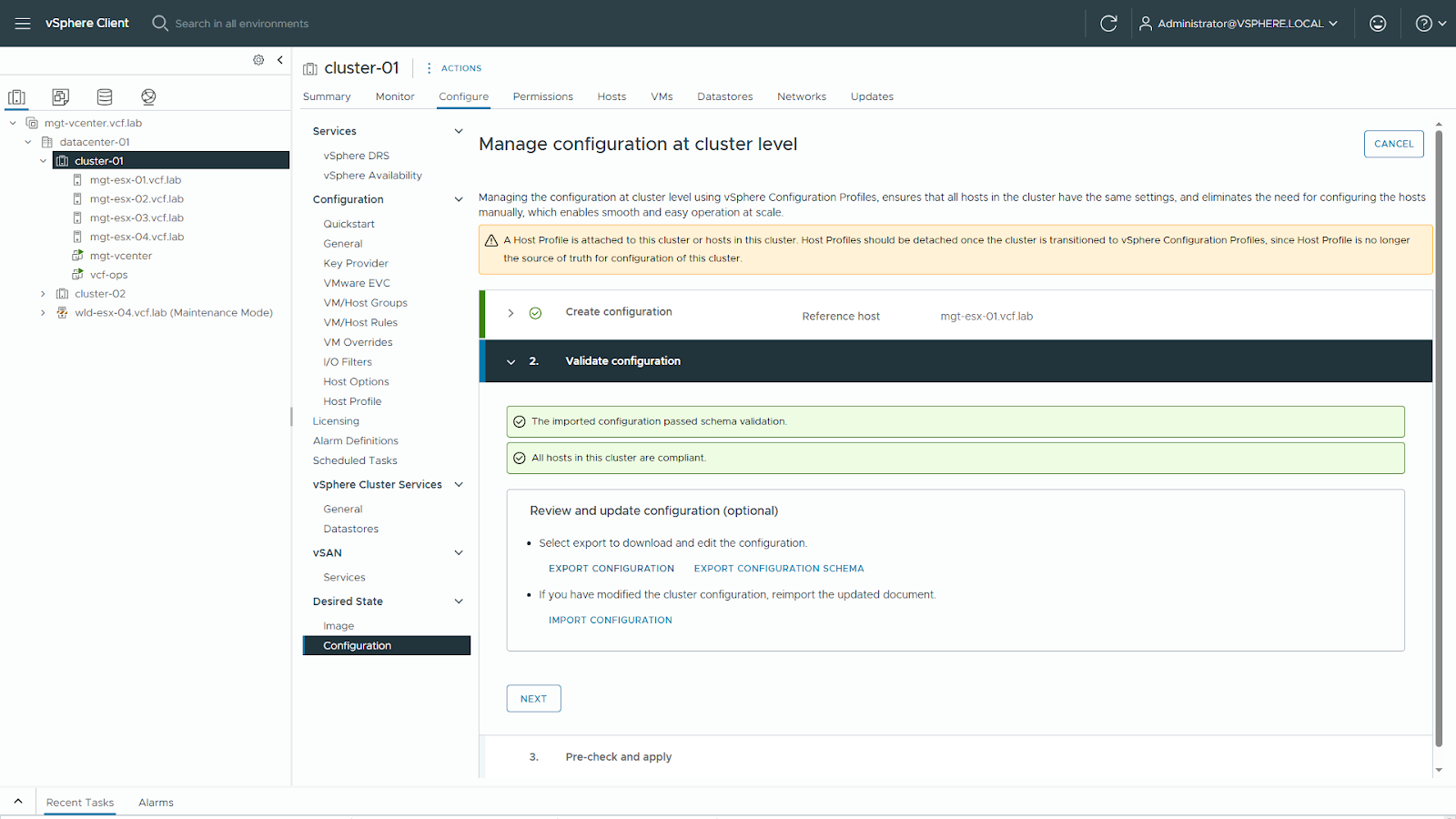The height and width of the screenshot is (819, 1456).
Task: Open the hamburger navigation menu
Action: (23, 24)
